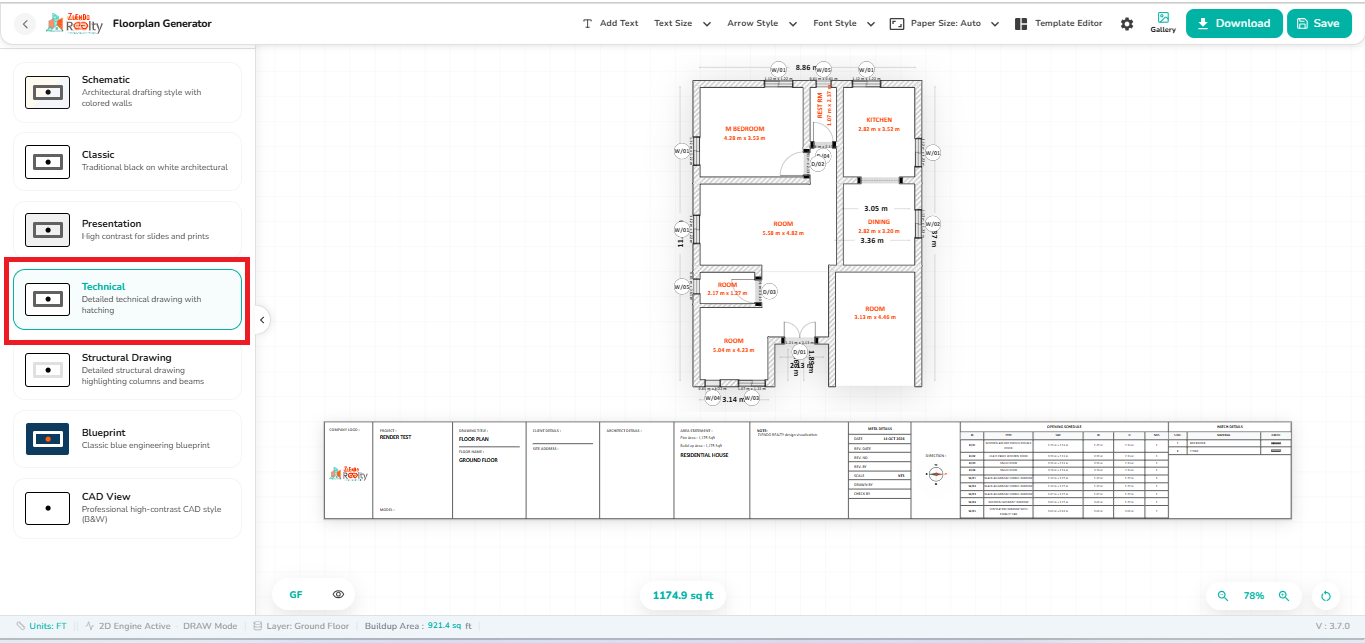
Task: Select the Technical style
Action: pyautogui.click(x=127, y=299)
